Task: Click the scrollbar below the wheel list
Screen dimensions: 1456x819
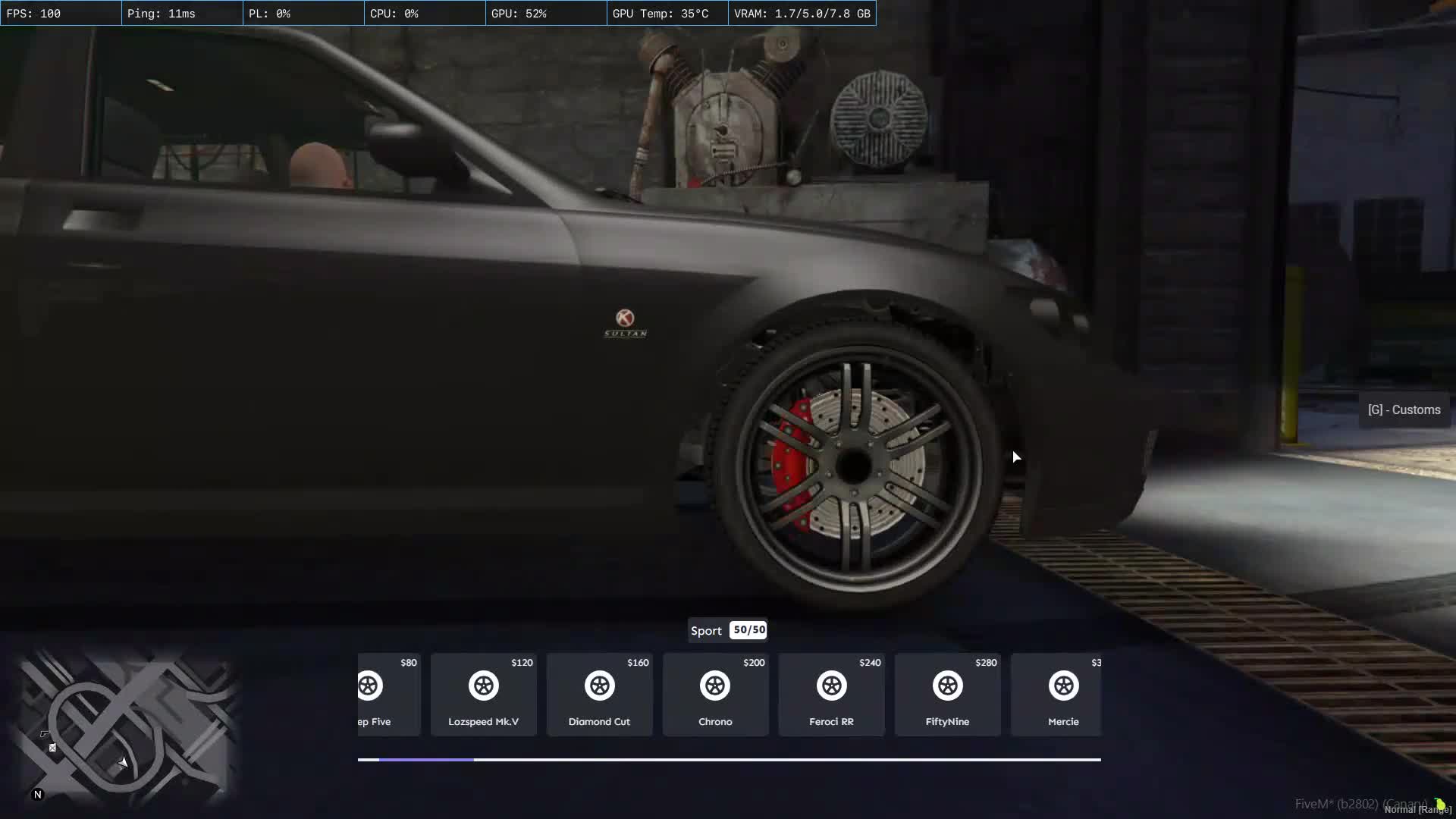Action: [728, 759]
